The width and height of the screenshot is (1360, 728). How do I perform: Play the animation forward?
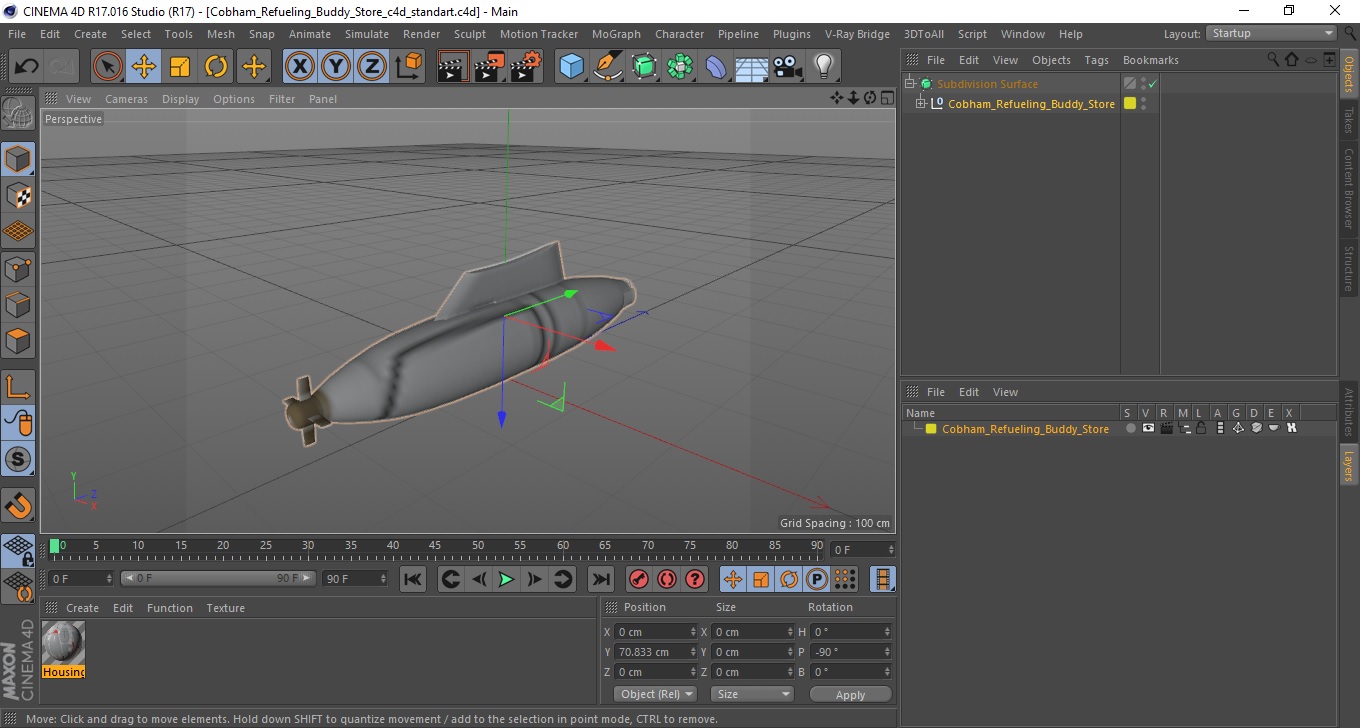507,579
